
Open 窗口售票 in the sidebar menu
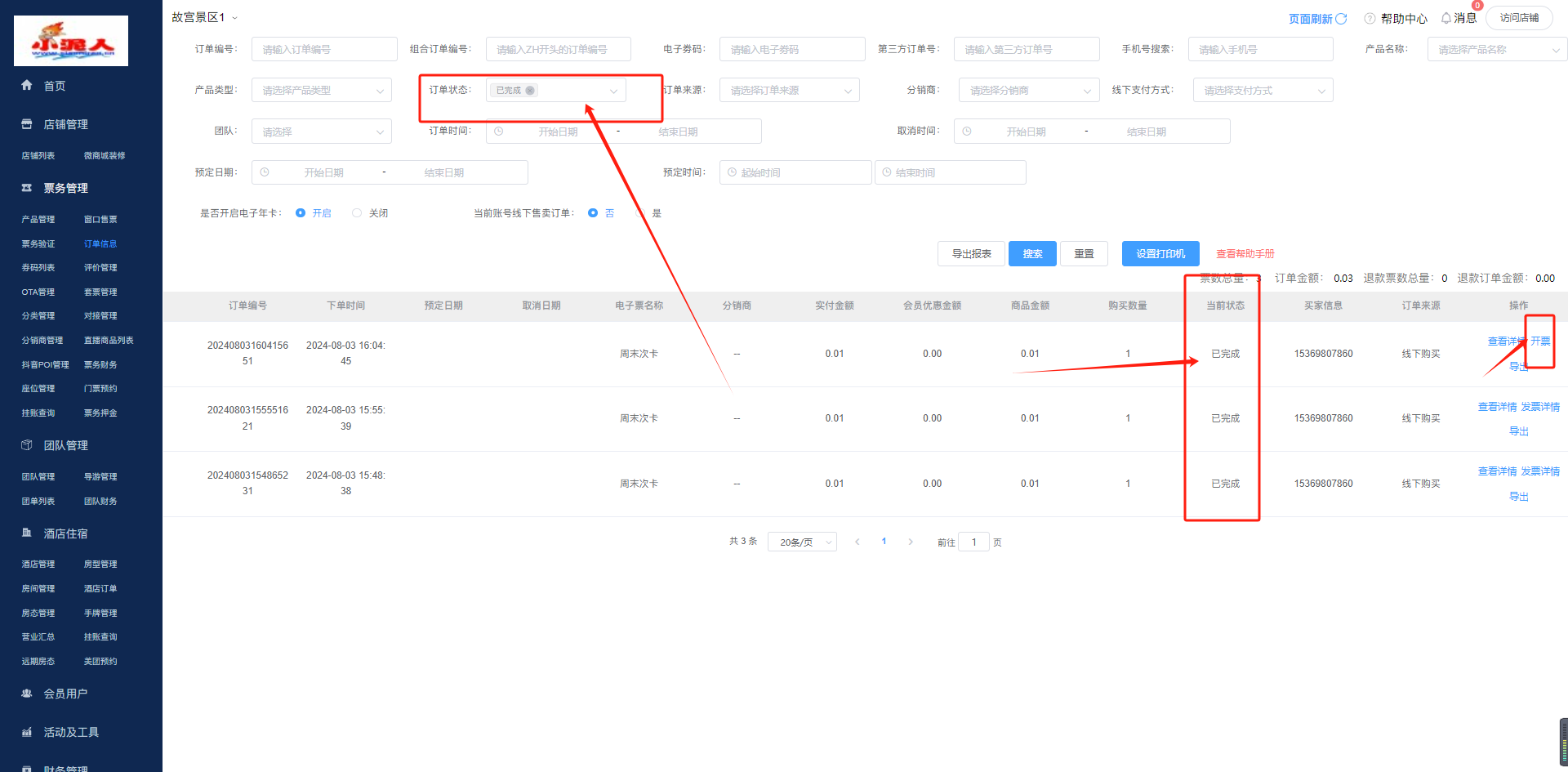pos(100,220)
